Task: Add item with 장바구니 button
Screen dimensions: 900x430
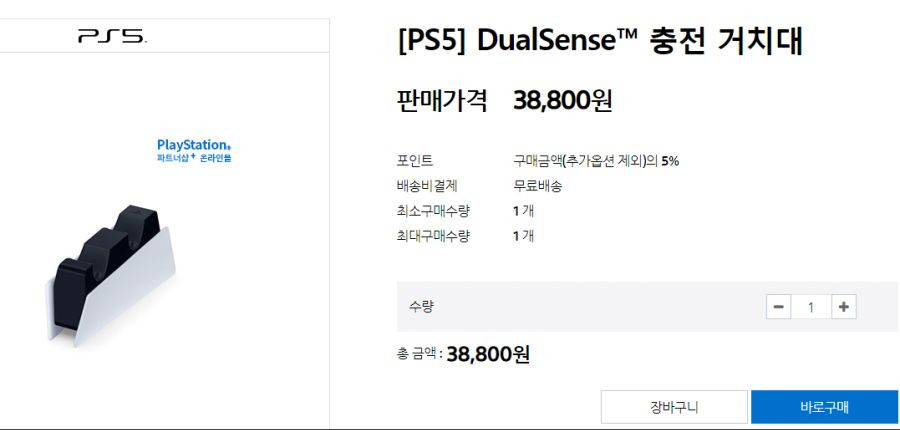Action: pyautogui.click(x=674, y=407)
